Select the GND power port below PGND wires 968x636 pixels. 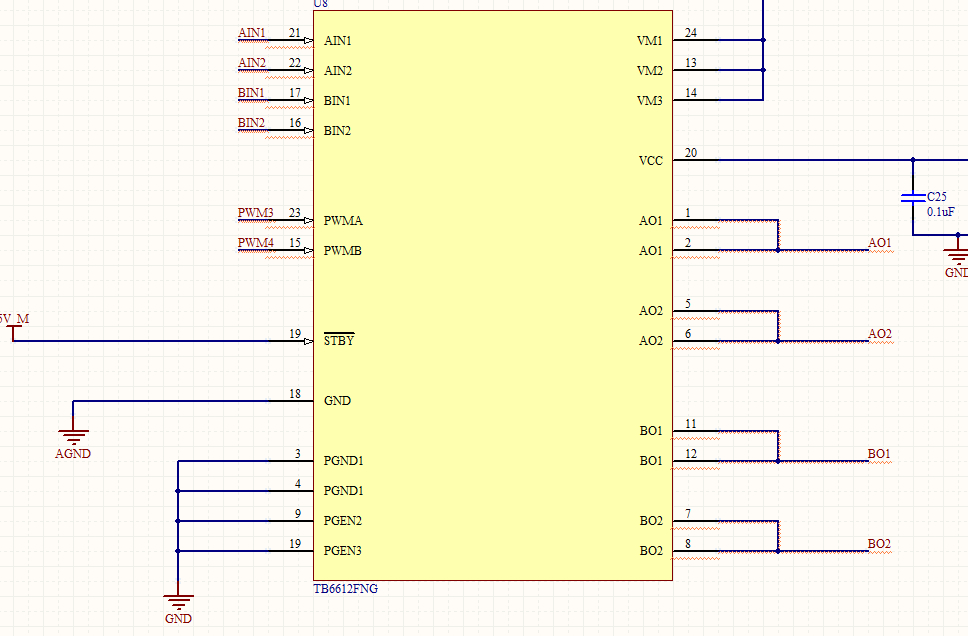coord(178,602)
